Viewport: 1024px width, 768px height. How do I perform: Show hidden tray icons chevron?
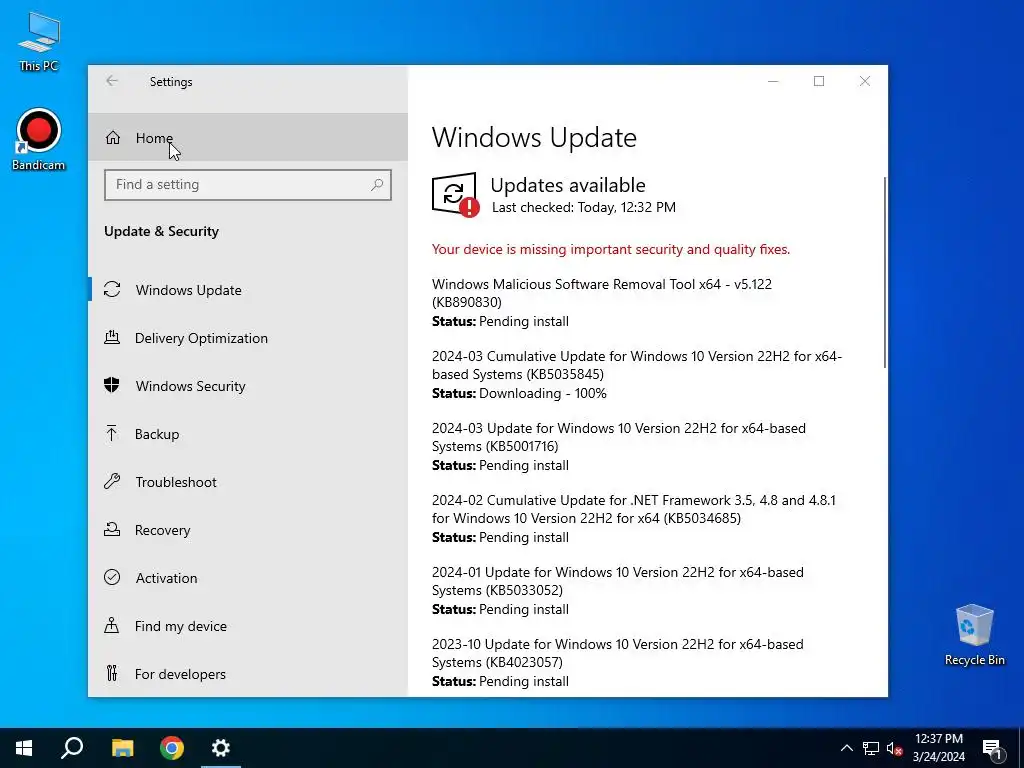tap(846, 748)
